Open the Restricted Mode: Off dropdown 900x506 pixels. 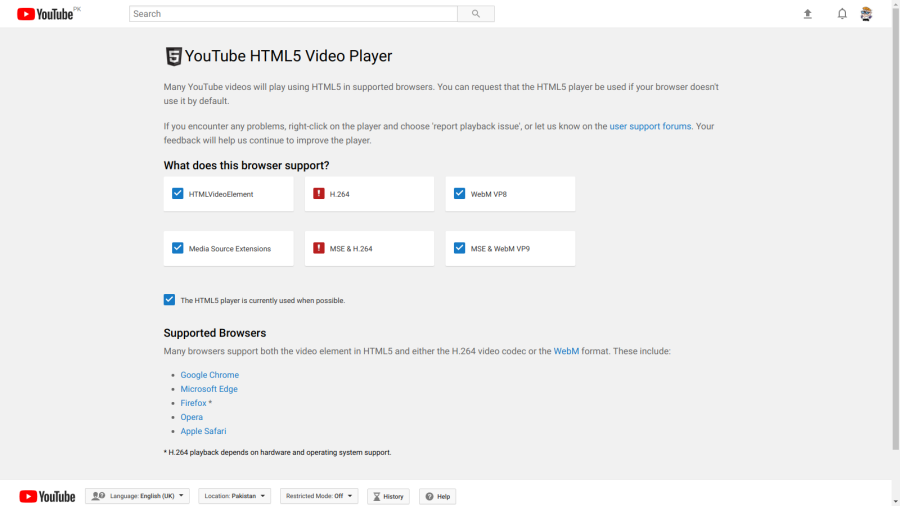pos(319,496)
